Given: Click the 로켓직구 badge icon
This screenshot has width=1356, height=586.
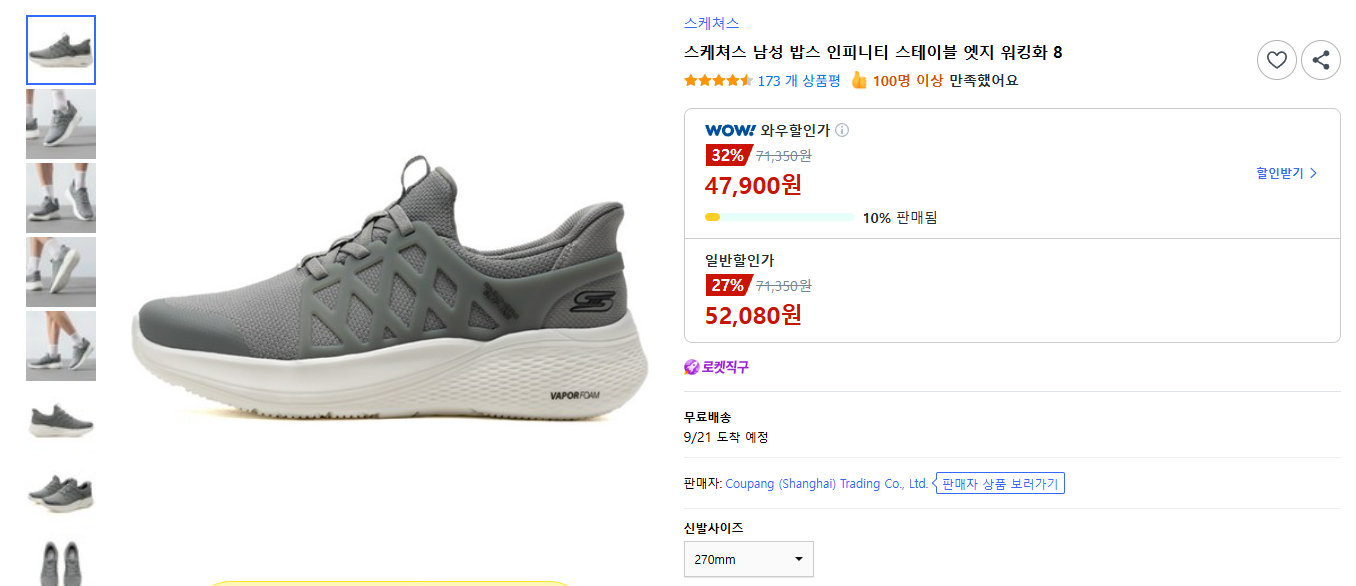Looking at the screenshot, I should click(x=691, y=367).
